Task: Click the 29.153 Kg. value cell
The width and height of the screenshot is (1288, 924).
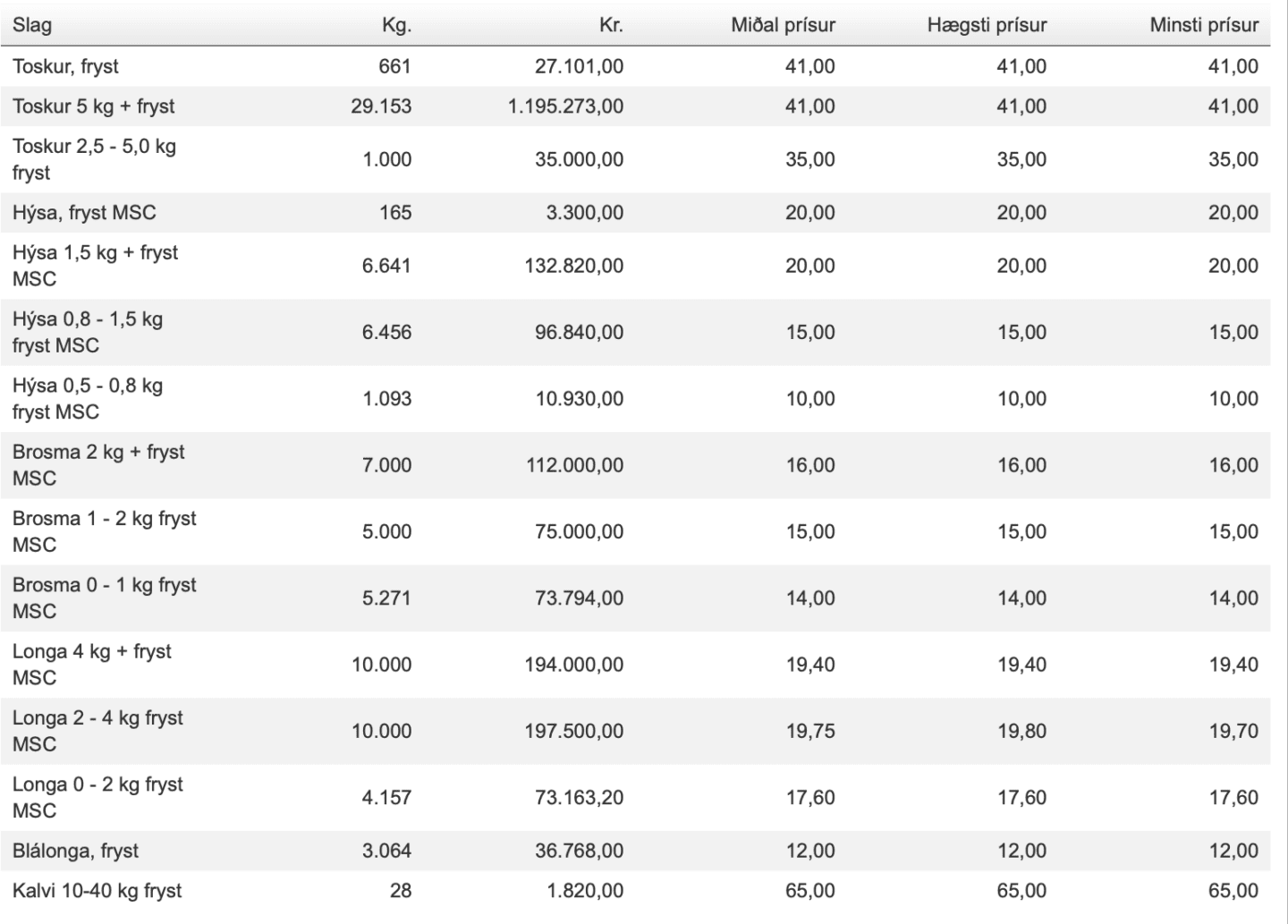Action: coord(381,106)
